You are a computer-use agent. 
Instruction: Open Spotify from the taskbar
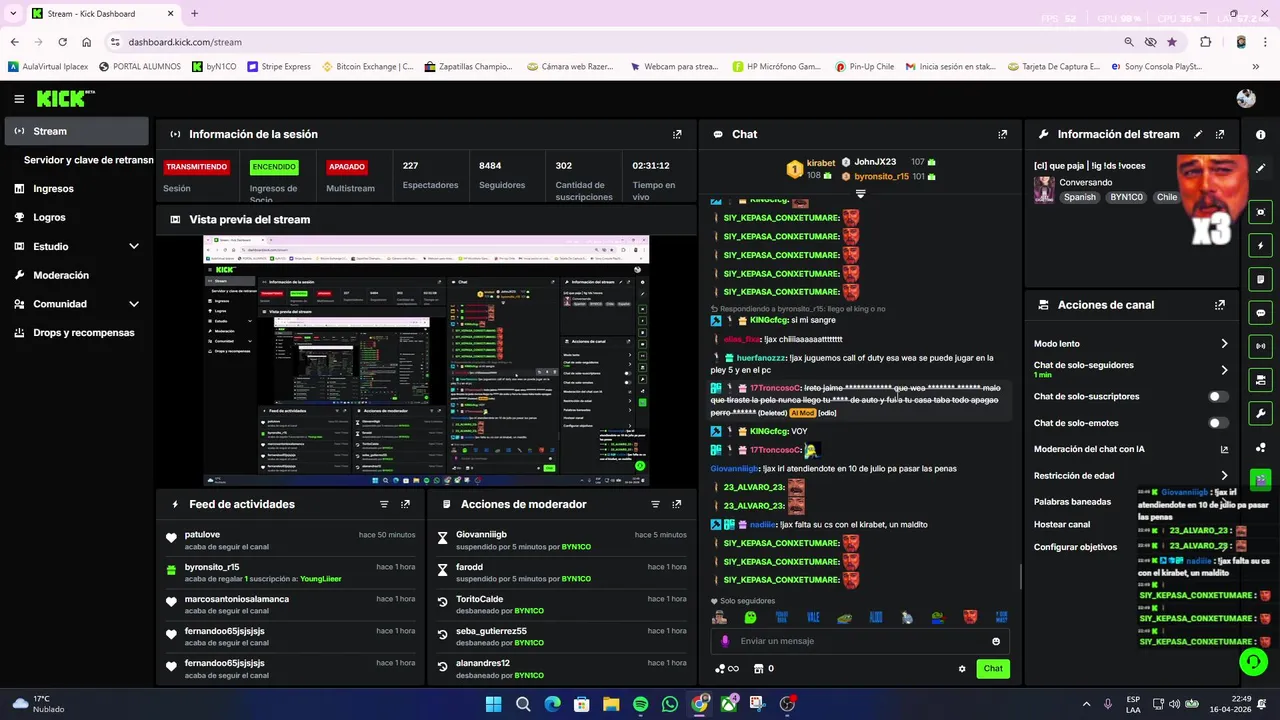pyautogui.click(x=640, y=704)
